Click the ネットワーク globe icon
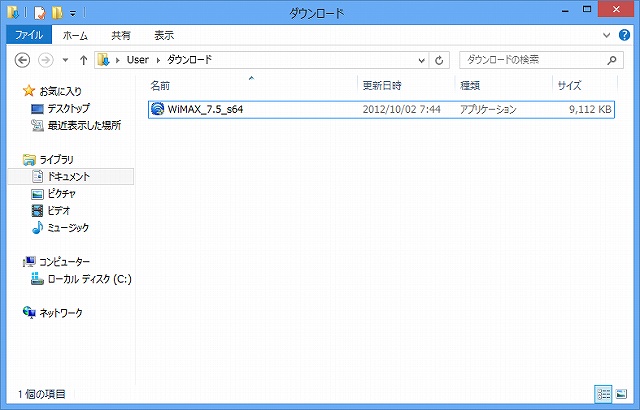This screenshot has width=640, height=410. pos(29,312)
